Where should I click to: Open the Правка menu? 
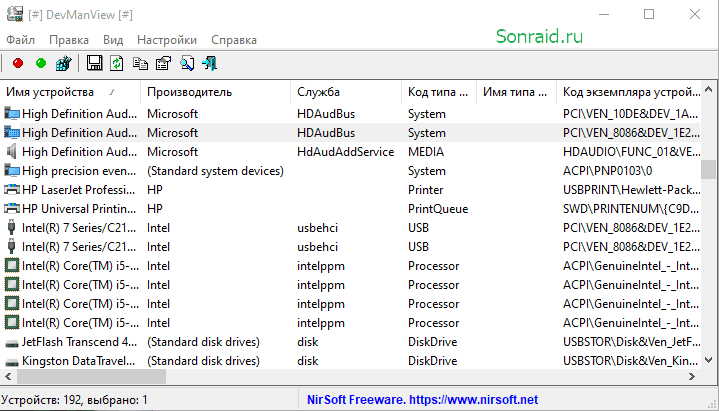[69, 40]
